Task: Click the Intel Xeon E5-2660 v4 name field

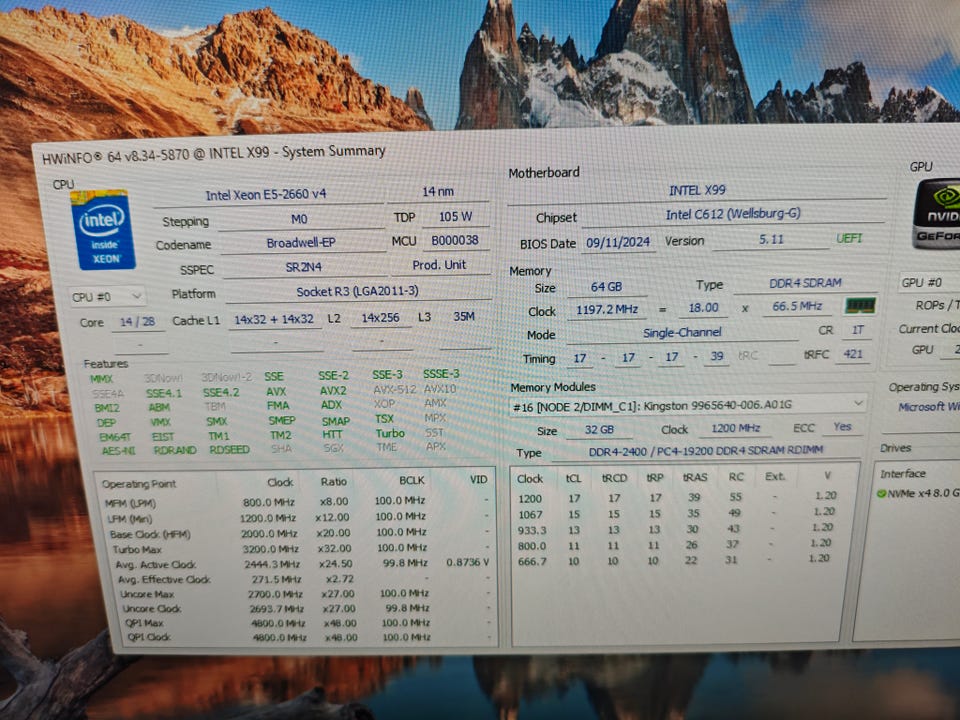Action: 266,195
